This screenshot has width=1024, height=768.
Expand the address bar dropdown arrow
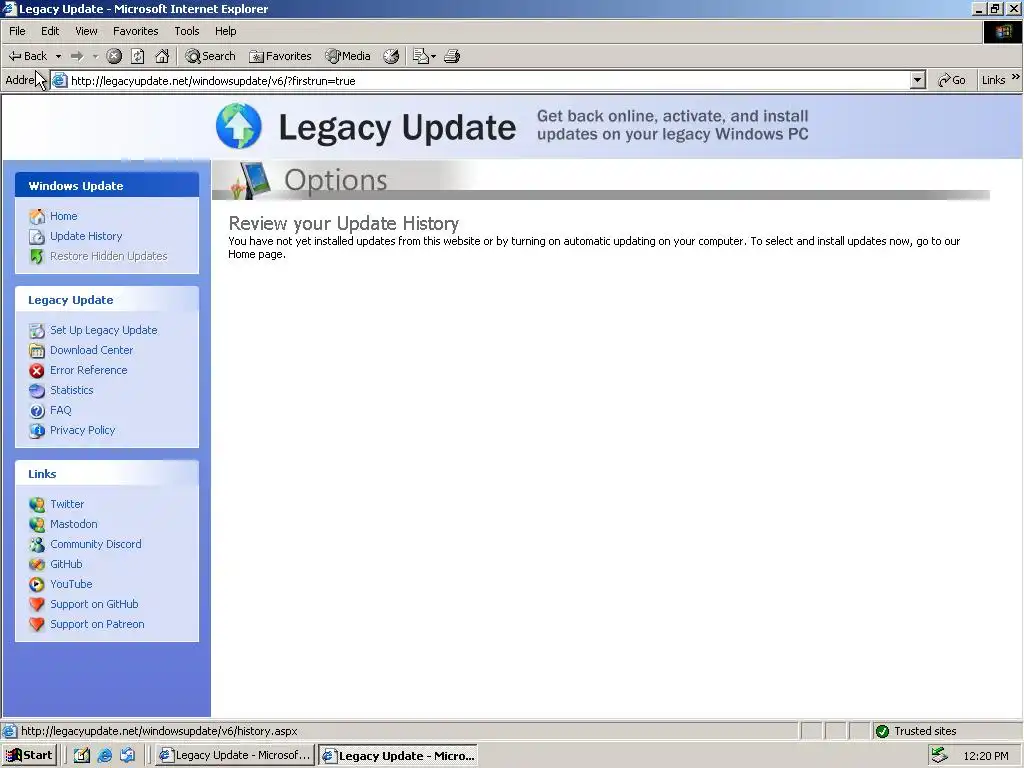(x=918, y=80)
